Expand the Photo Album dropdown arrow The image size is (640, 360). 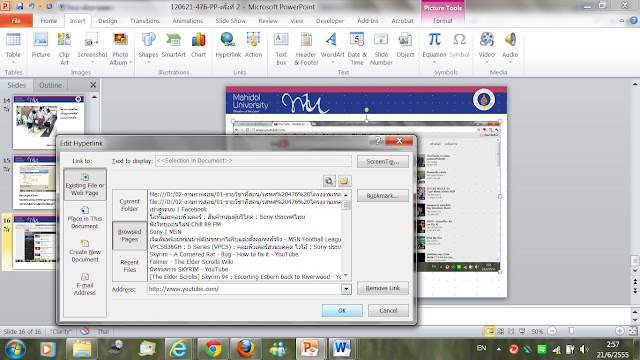point(130,62)
